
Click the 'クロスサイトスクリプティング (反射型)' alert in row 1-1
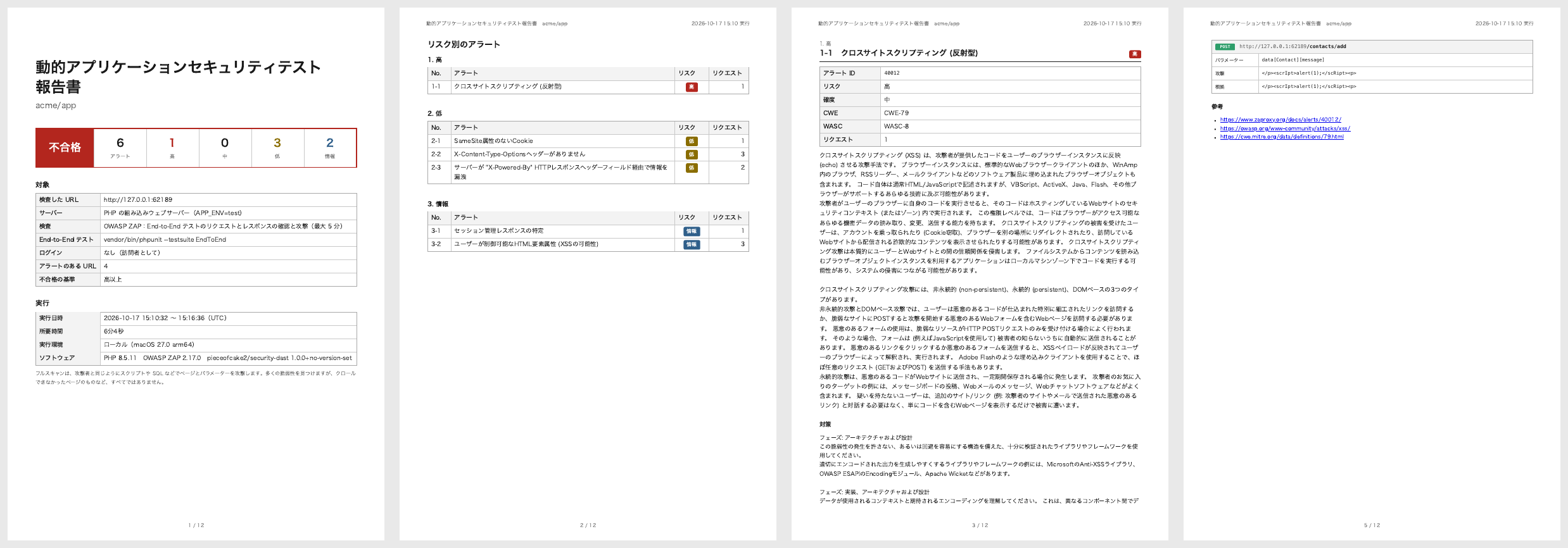point(508,87)
